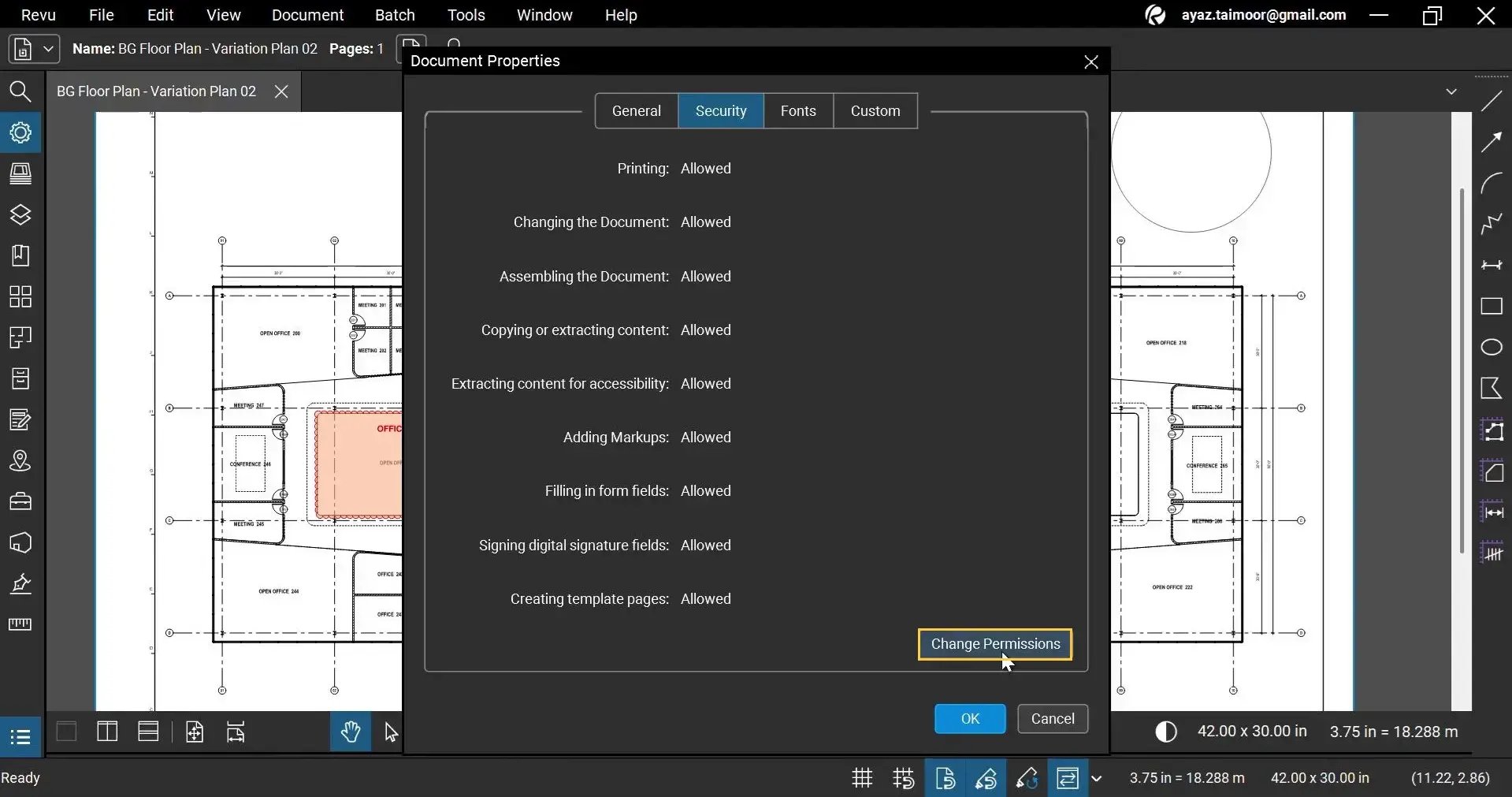Expand the sync mode dropdown arrow
Image resolution: width=1512 pixels, height=797 pixels.
pyautogui.click(x=1096, y=779)
